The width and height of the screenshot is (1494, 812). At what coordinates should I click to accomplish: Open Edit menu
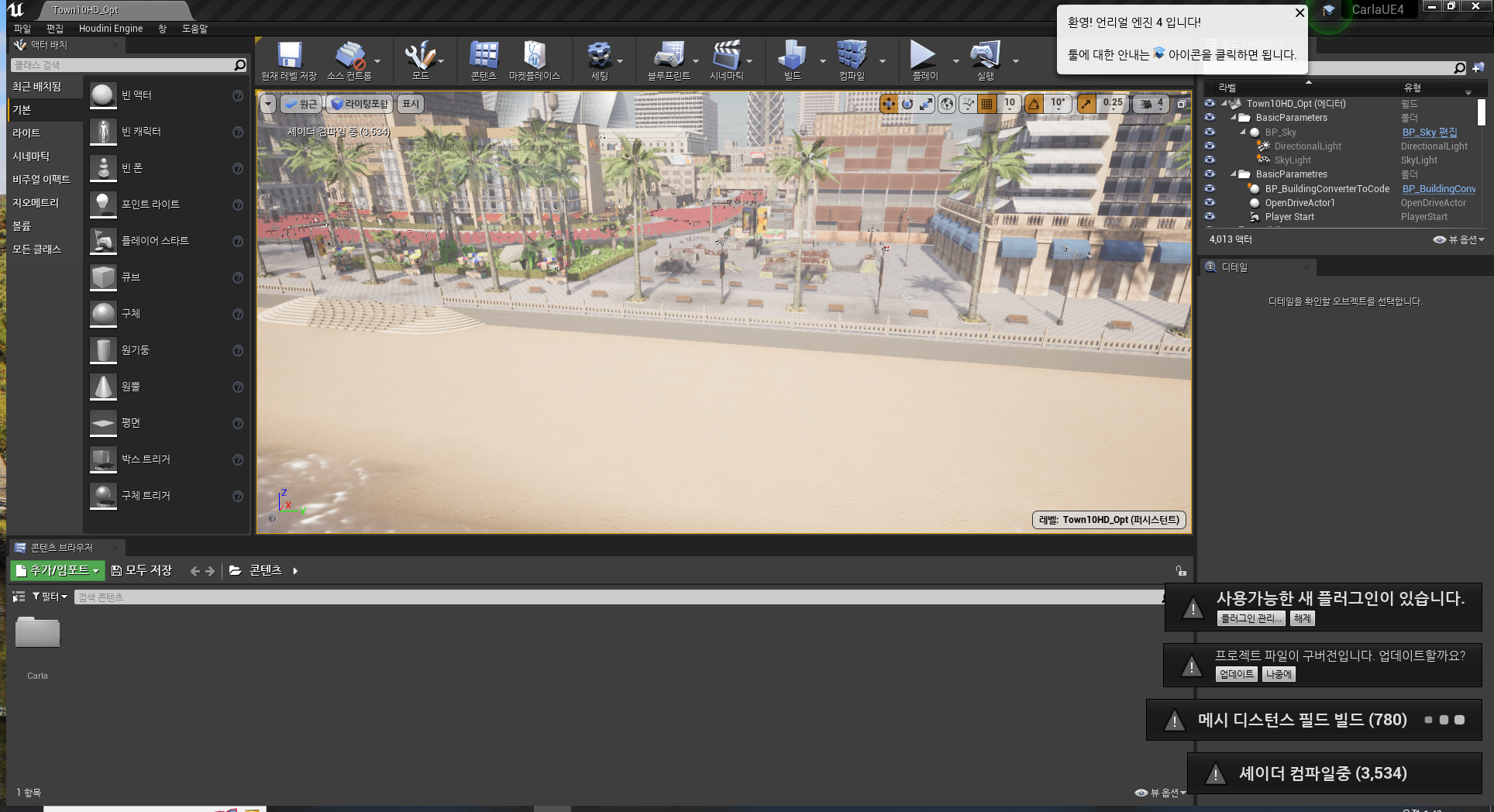pyautogui.click(x=54, y=29)
